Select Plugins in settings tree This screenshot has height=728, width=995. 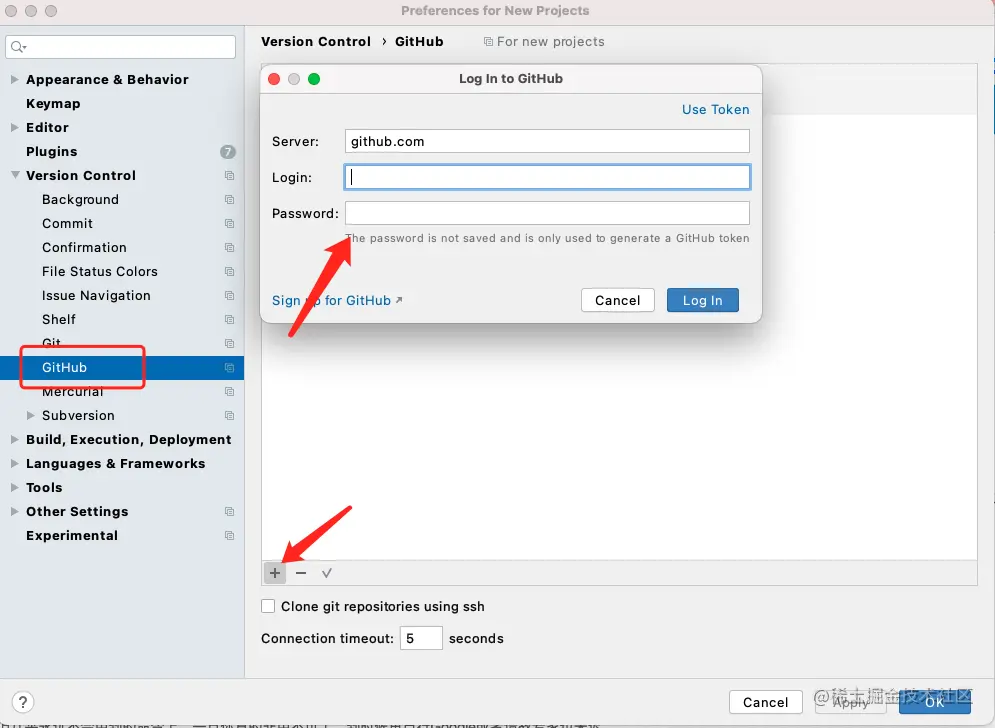(51, 152)
